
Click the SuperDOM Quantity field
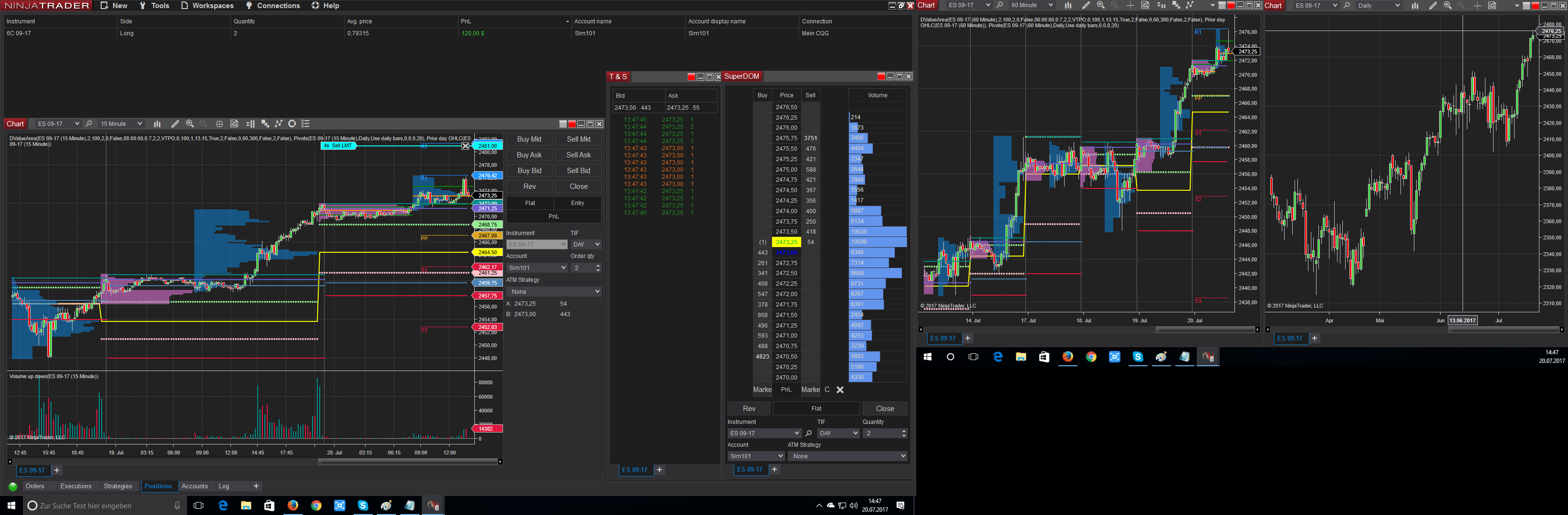pos(886,433)
